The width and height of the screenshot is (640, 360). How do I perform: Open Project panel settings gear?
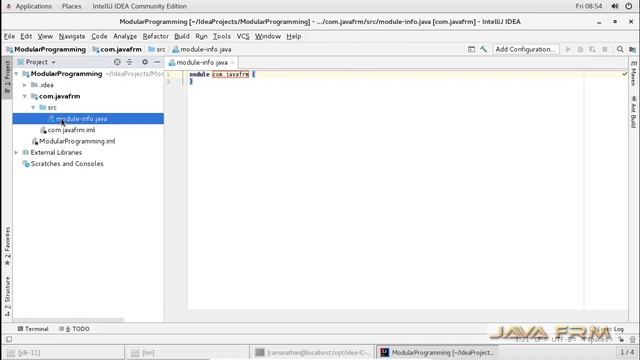point(145,62)
